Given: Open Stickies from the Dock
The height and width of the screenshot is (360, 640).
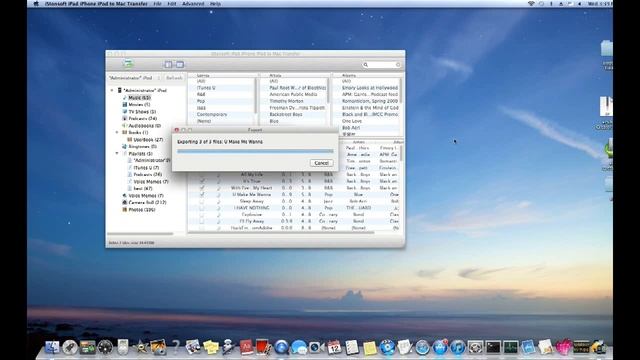Looking at the screenshot, I should click(x=211, y=347).
